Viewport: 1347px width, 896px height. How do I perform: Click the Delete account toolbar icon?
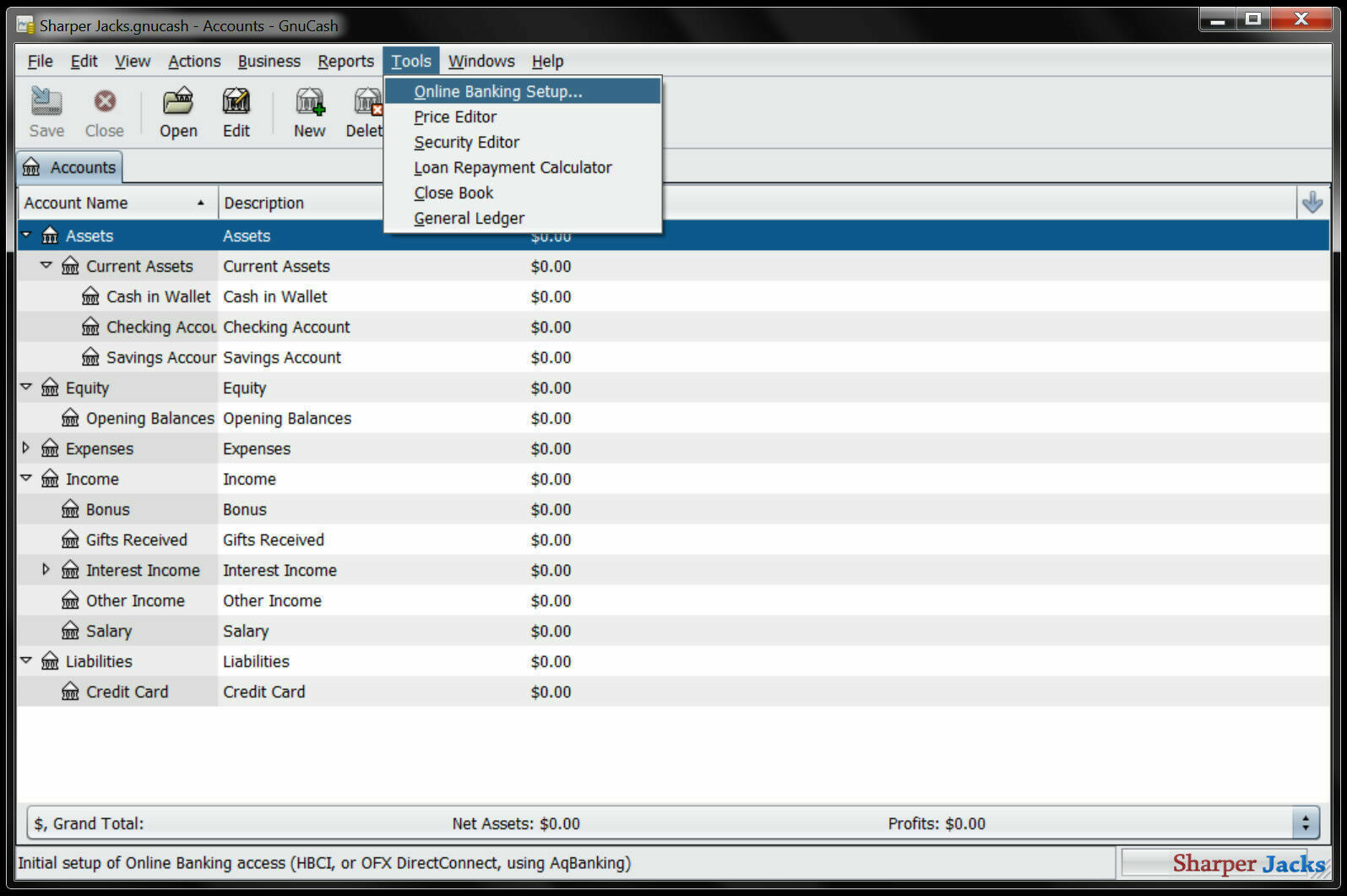click(x=367, y=102)
